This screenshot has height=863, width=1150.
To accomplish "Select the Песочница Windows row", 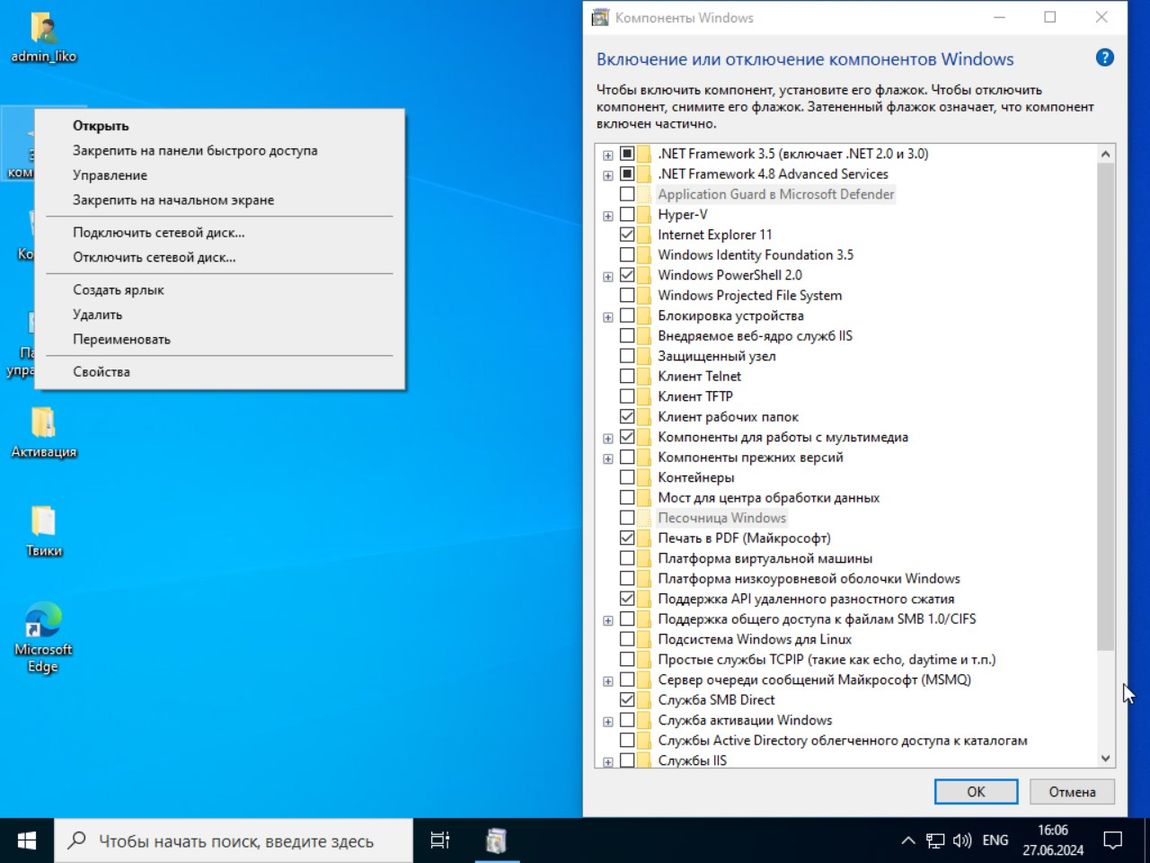I will point(722,518).
